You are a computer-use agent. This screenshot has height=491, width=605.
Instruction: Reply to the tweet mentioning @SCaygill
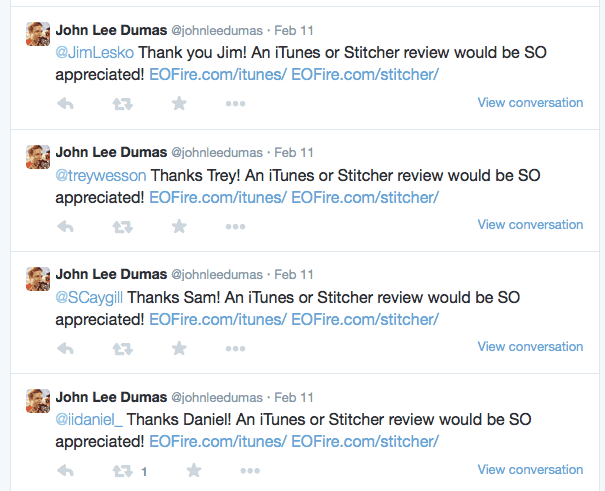click(65, 348)
